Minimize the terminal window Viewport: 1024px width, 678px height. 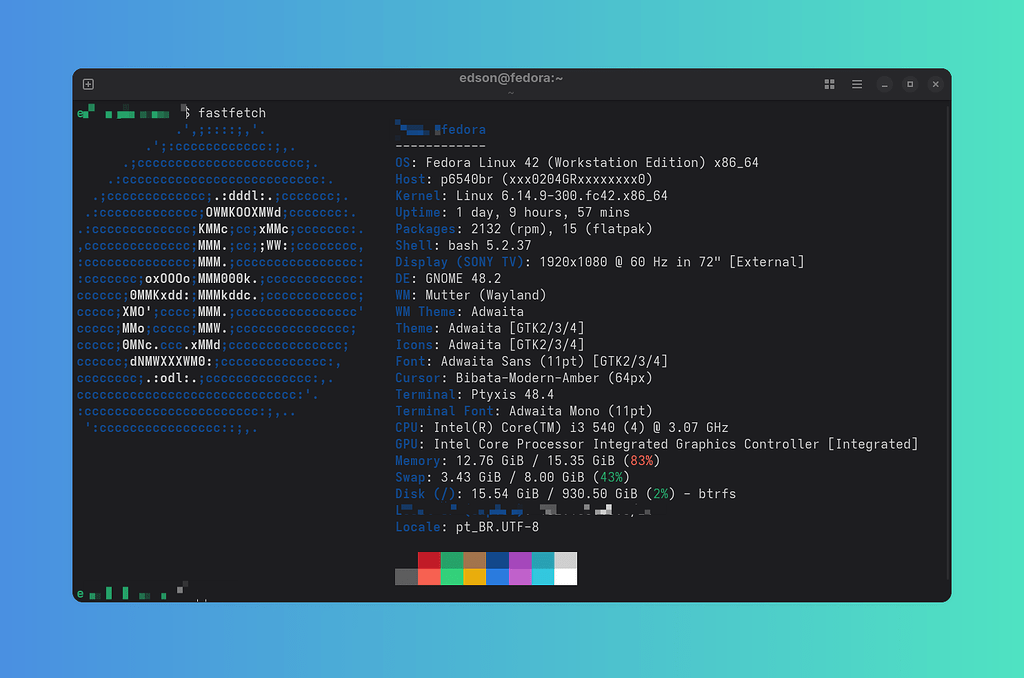(x=884, y=84)
